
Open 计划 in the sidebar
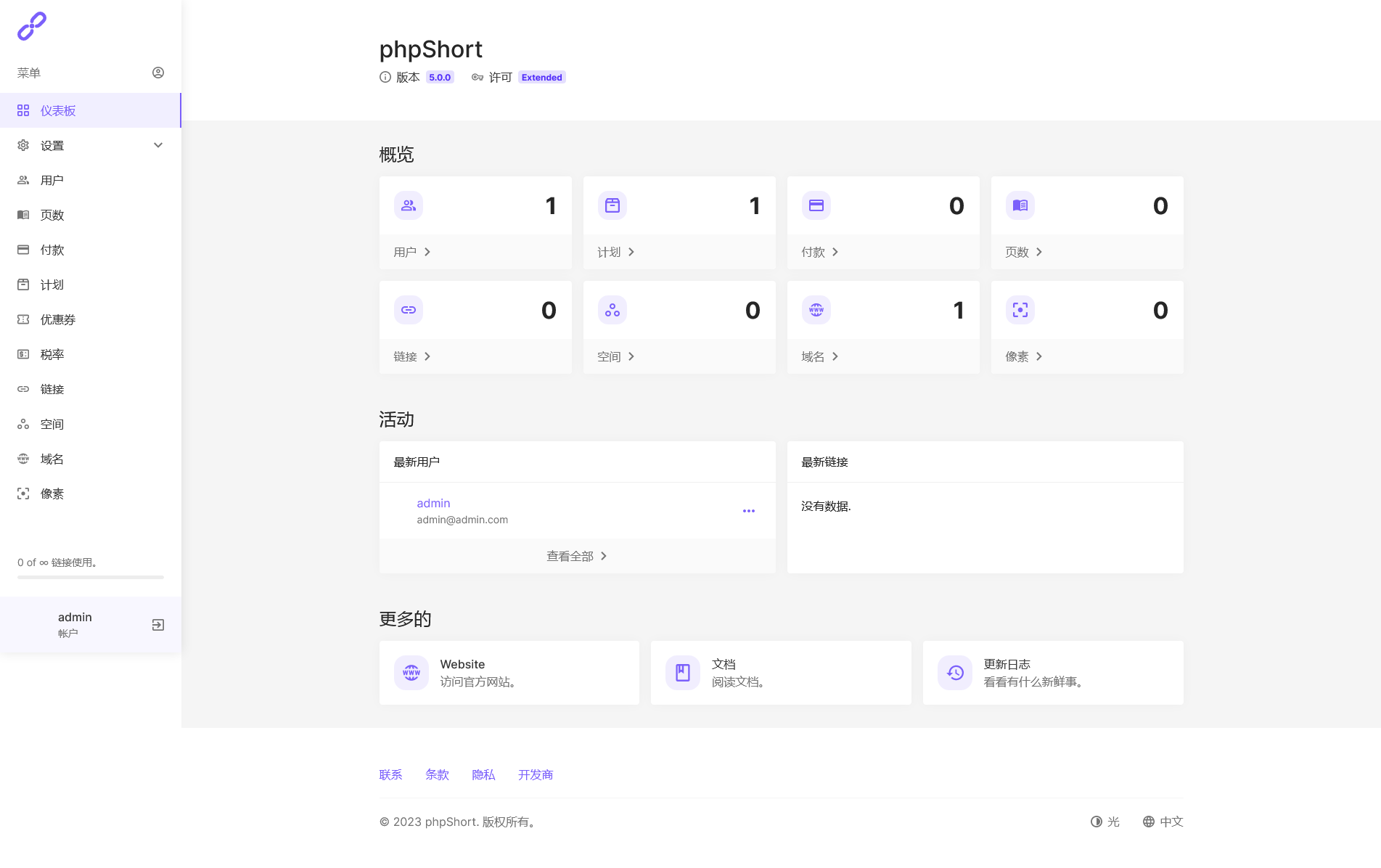[90, 284]
